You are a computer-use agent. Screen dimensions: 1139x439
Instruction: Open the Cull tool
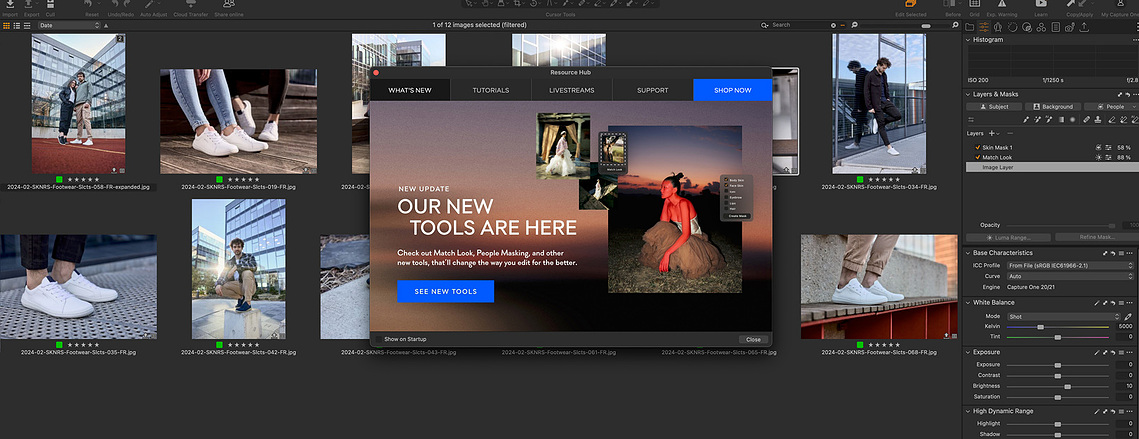click(50, 4)
